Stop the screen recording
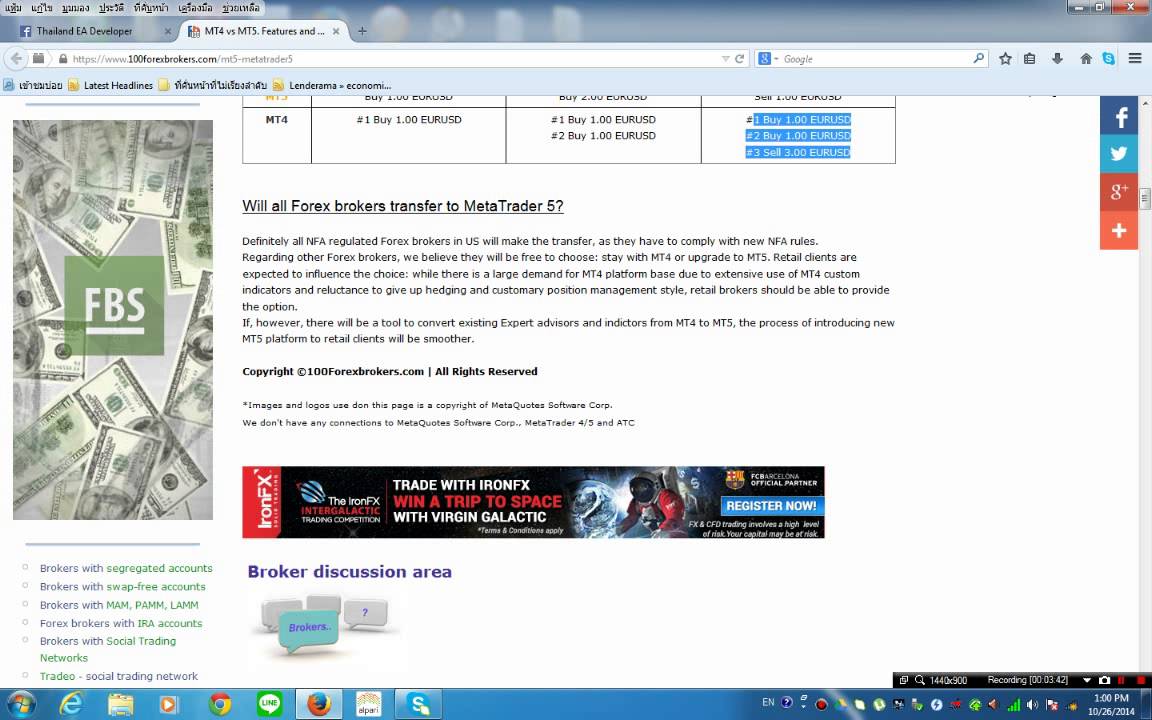The image size is (1152, 720). click(1141, 680)
